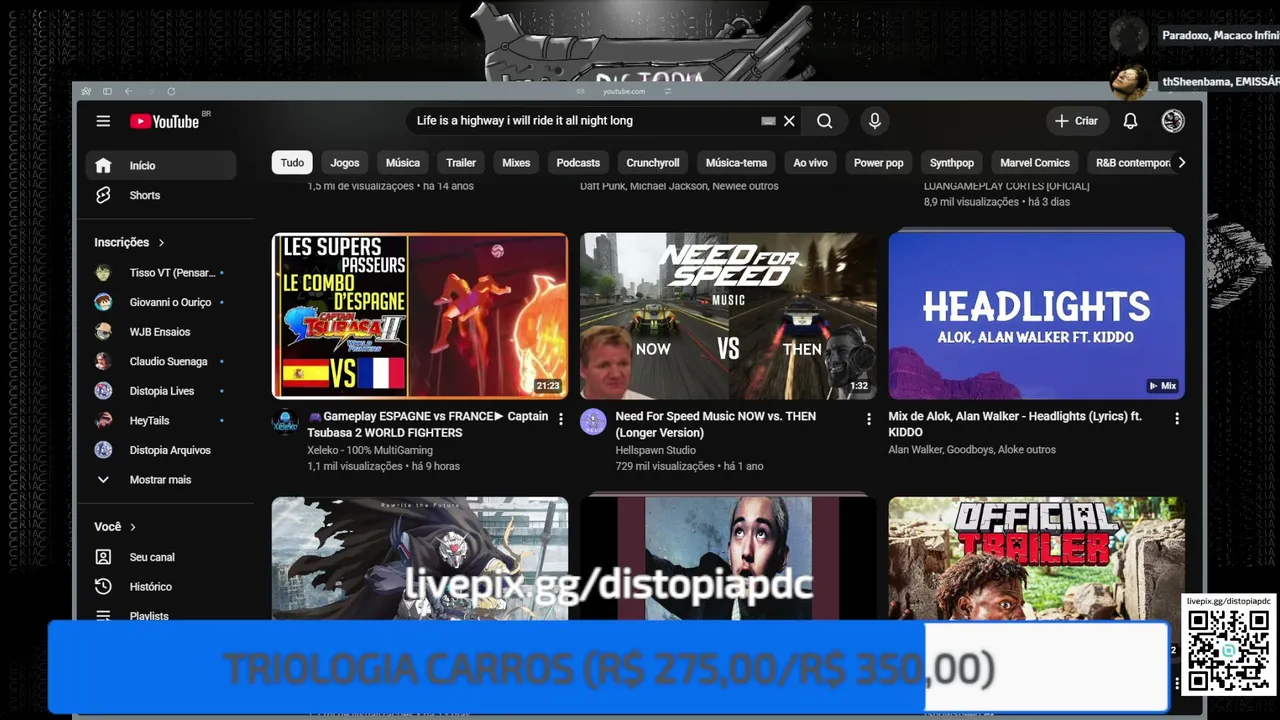Select the Jogos filter chip
The image size is (1280, 720).
[x=345, y=163]
